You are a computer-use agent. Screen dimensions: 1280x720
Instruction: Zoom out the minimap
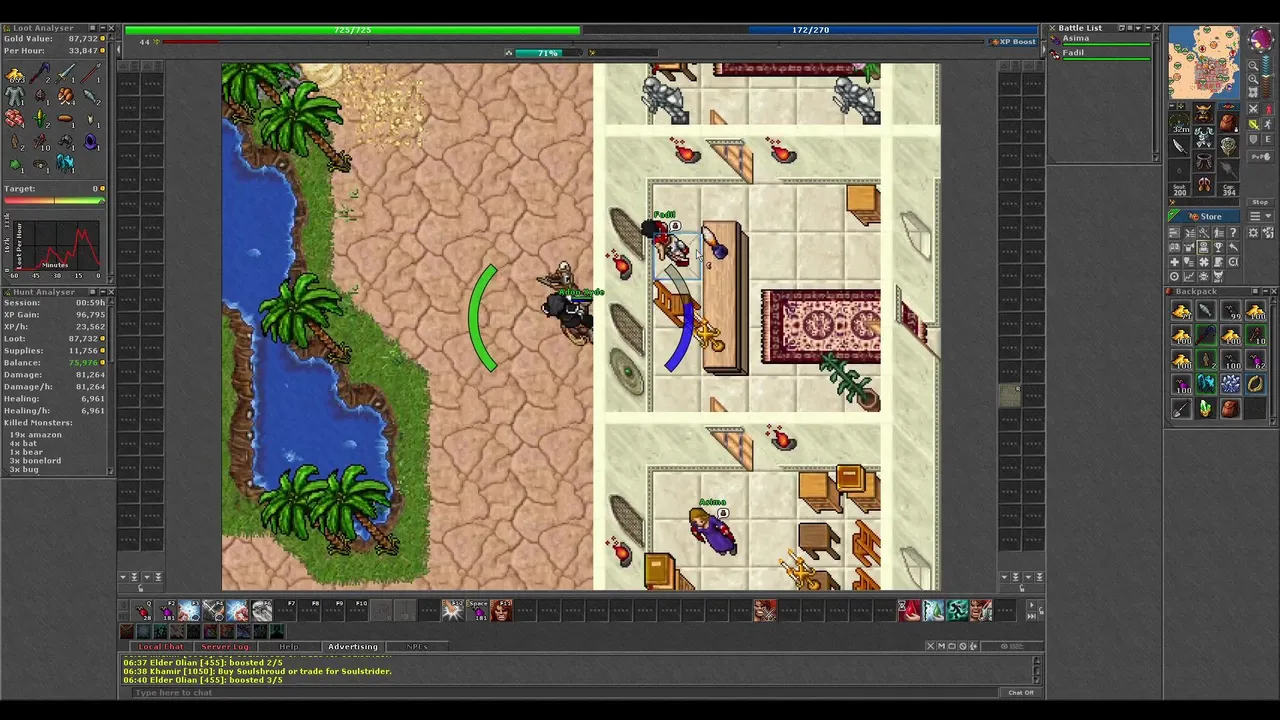coord(1253,66)
